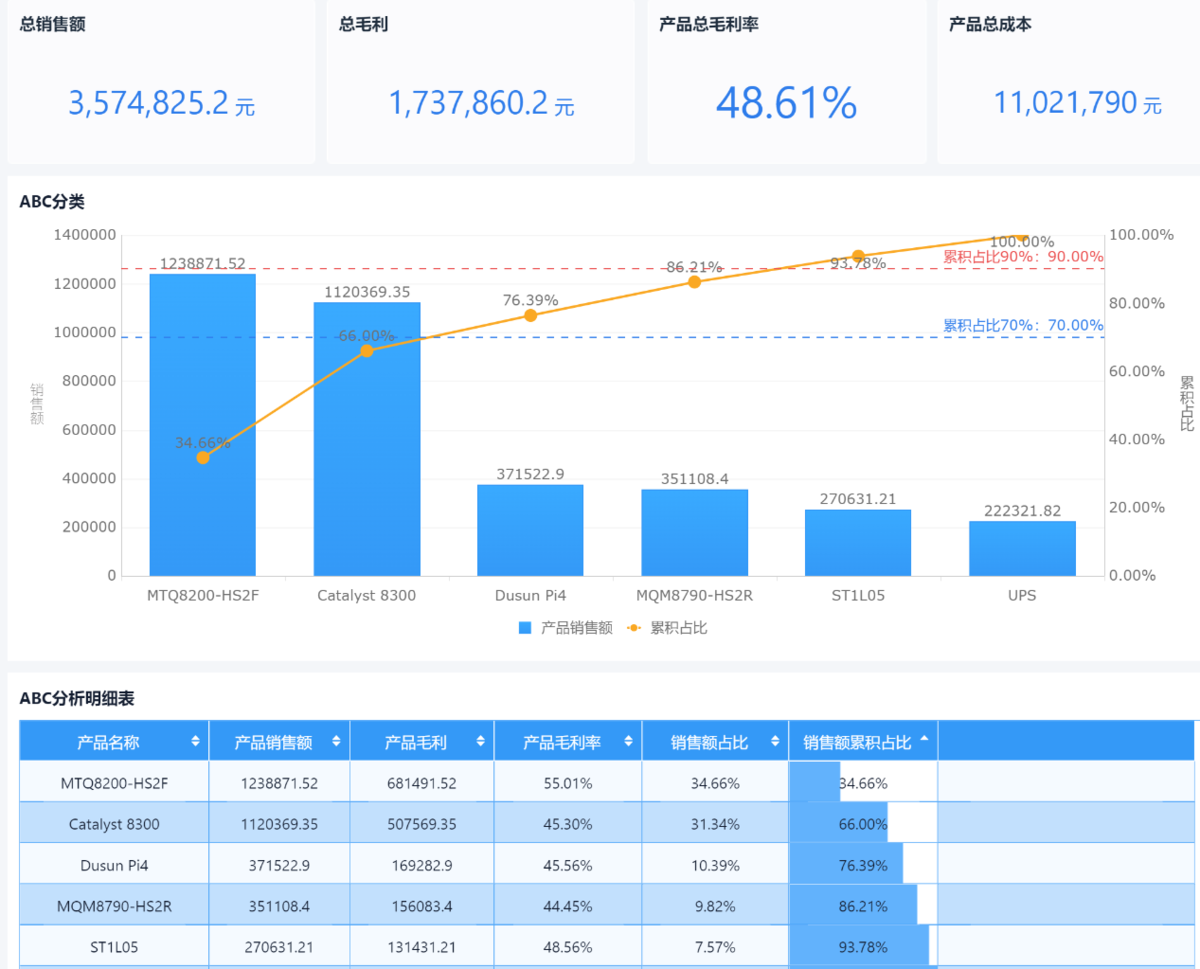Click the 48.61% gross margin figure
This screenshot has height=969, width=1200.
(x=786, y=102)
